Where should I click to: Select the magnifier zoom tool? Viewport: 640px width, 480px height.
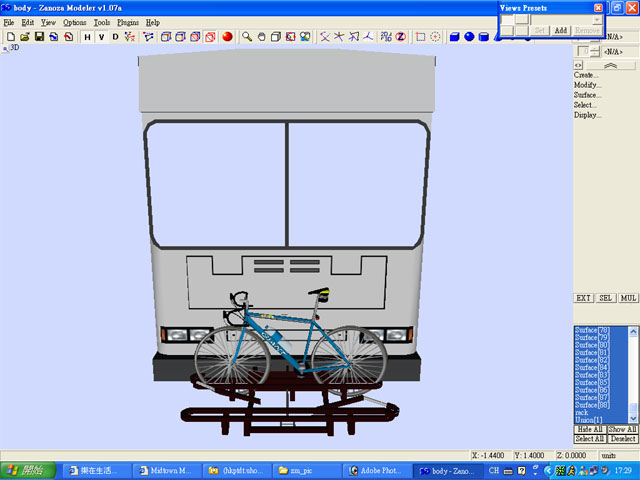(246, 37)
